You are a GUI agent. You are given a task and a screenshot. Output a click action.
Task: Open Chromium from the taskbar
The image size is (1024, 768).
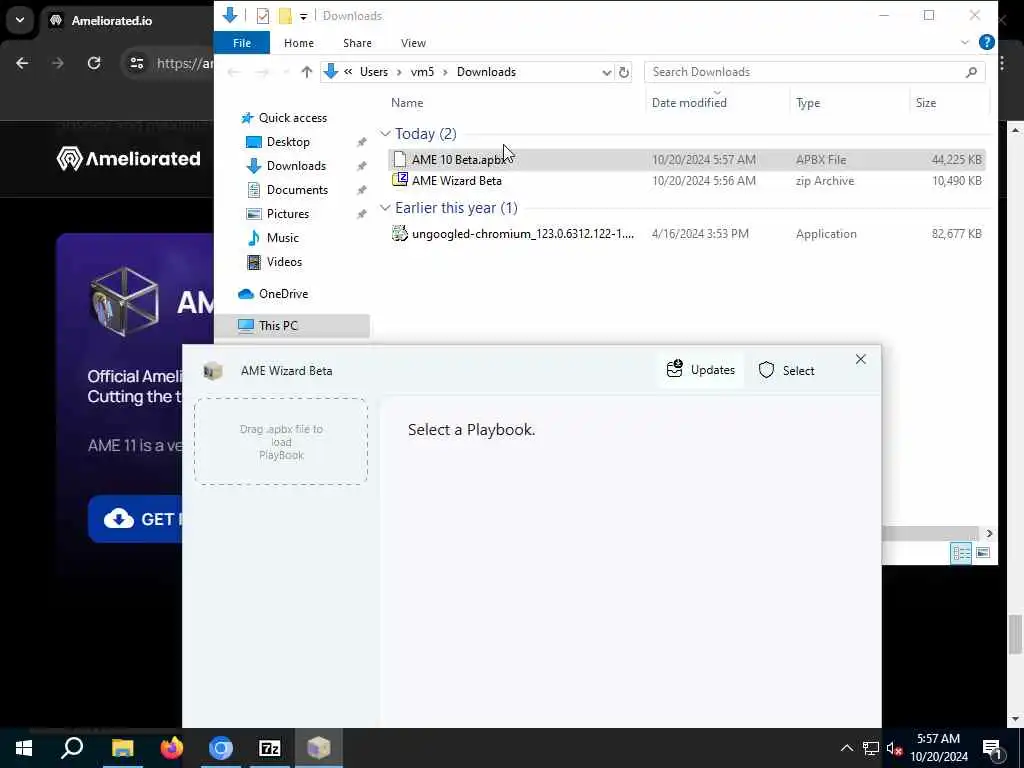coord(221,748)
